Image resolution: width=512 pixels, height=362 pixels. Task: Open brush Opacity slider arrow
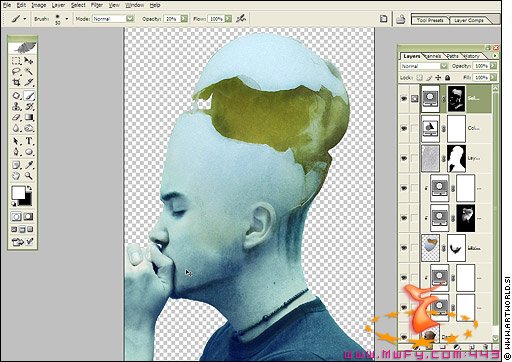tap(184, 19)
